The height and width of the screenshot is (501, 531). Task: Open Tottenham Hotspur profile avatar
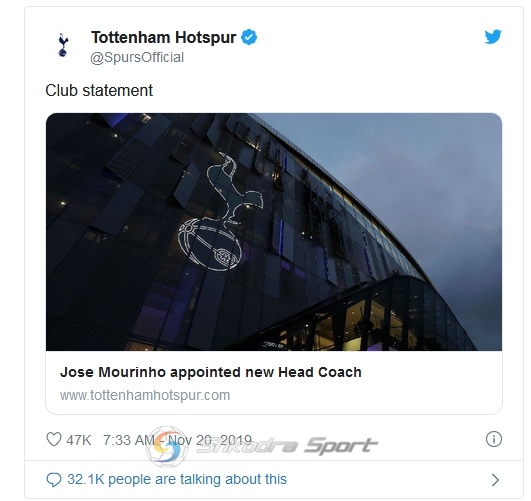[63, 44]
